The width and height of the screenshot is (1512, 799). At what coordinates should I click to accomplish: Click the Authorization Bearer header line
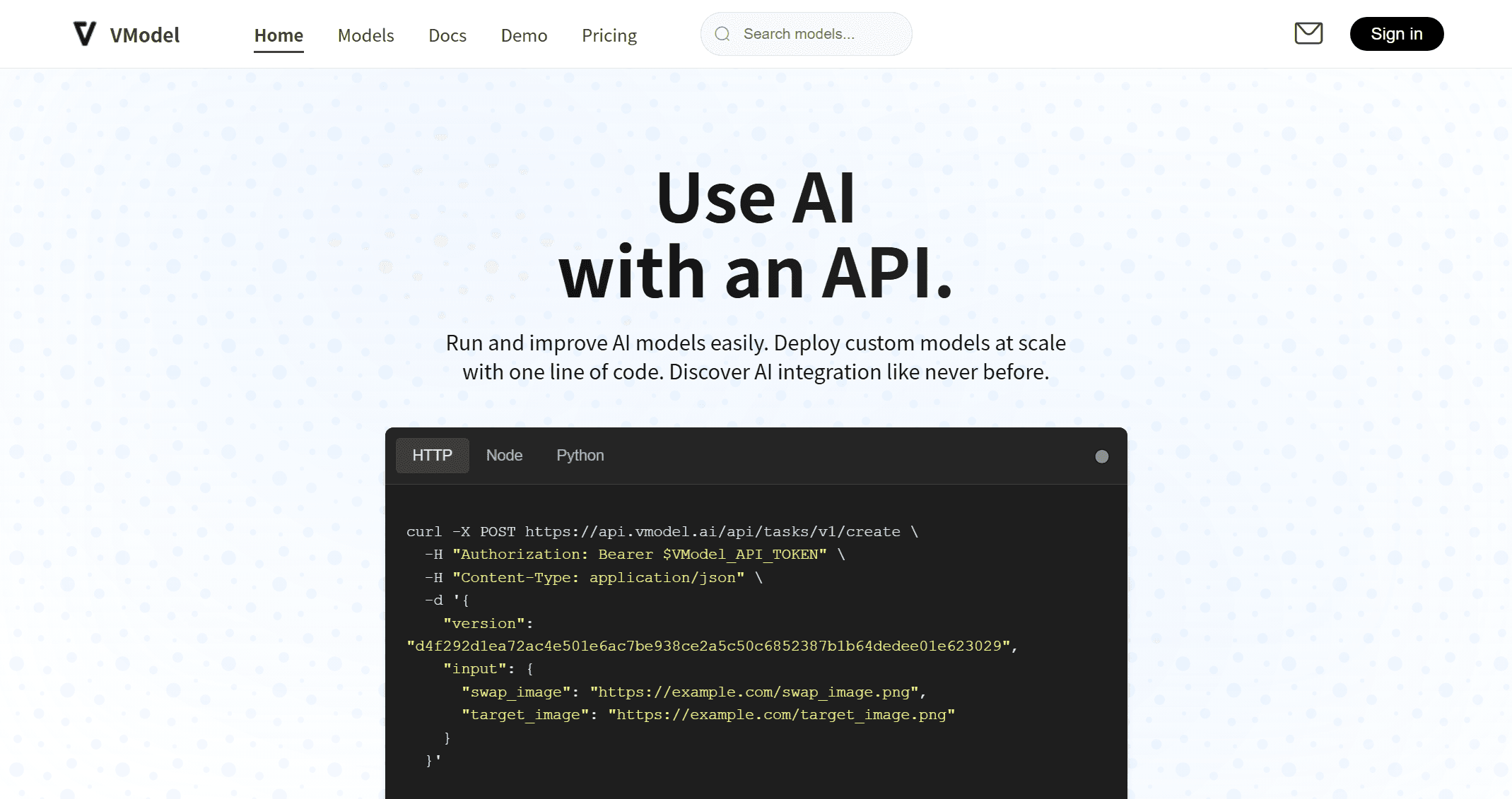tap(639, 555)
